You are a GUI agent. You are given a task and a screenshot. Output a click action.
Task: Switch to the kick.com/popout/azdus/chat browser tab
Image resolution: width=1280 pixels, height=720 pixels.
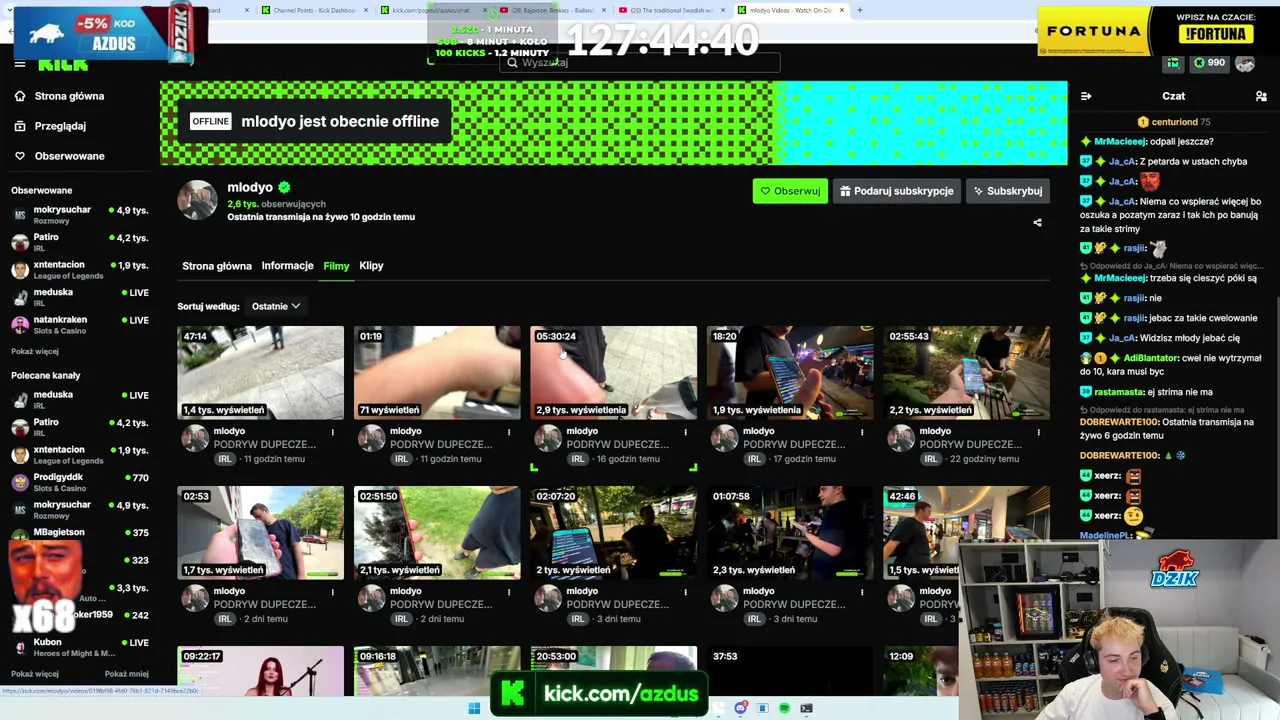pos(434,10)
